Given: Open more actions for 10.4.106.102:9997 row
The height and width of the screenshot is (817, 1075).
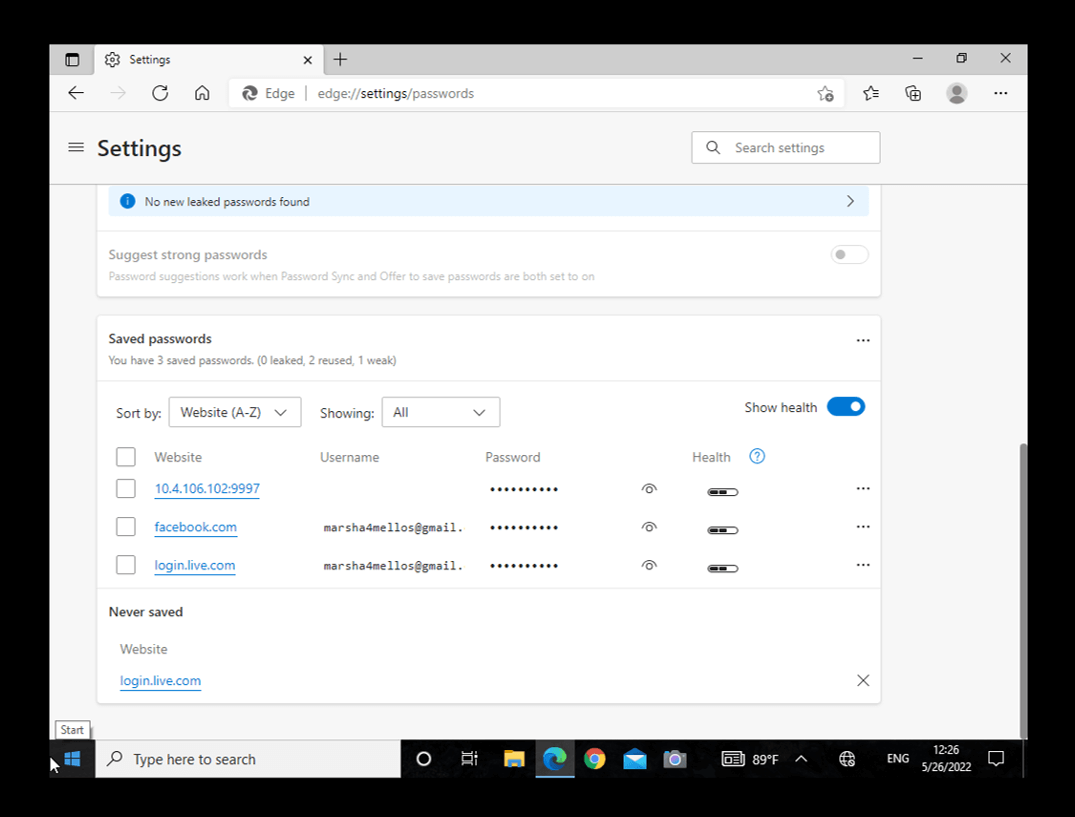Looking at the screenshot, I should pos(863,489).
